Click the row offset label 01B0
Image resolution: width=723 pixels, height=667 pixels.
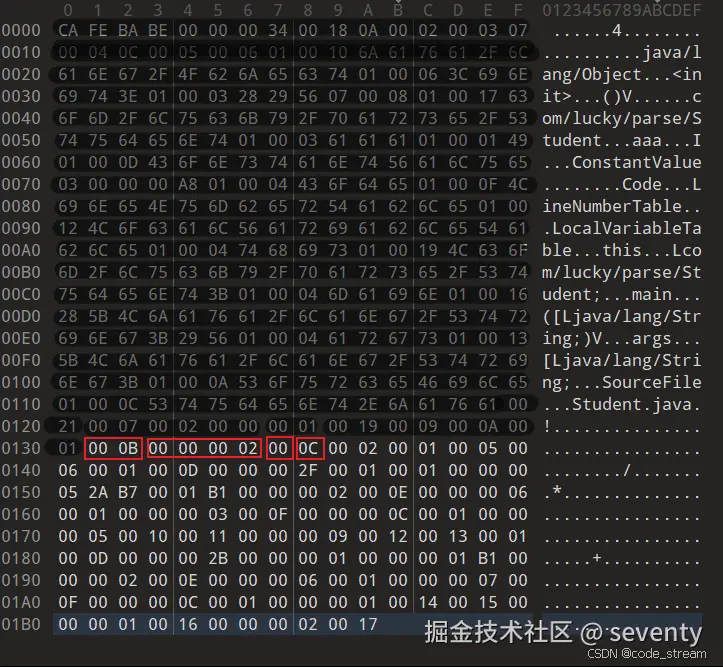coord(21,624)
